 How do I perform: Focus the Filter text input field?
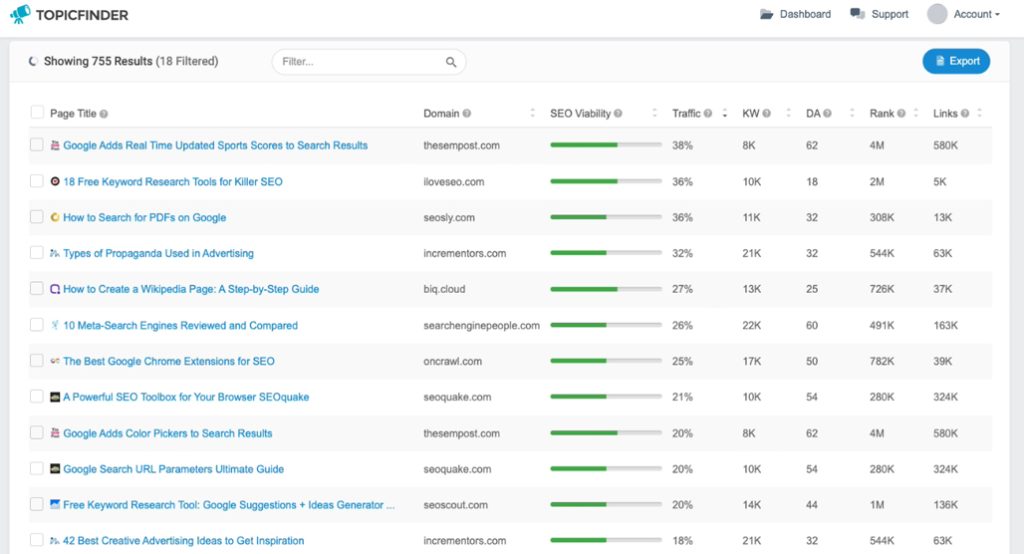pos(361,62)
